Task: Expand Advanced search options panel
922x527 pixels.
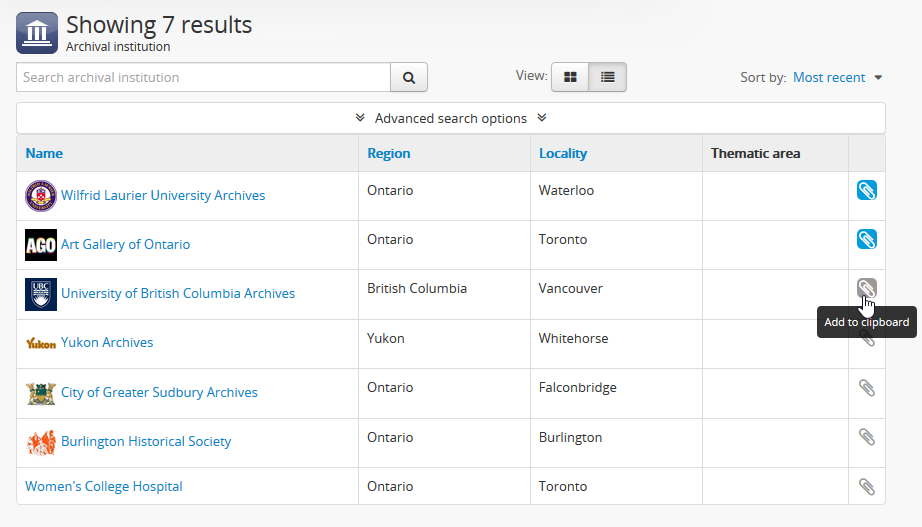Action: coord(450,118)
